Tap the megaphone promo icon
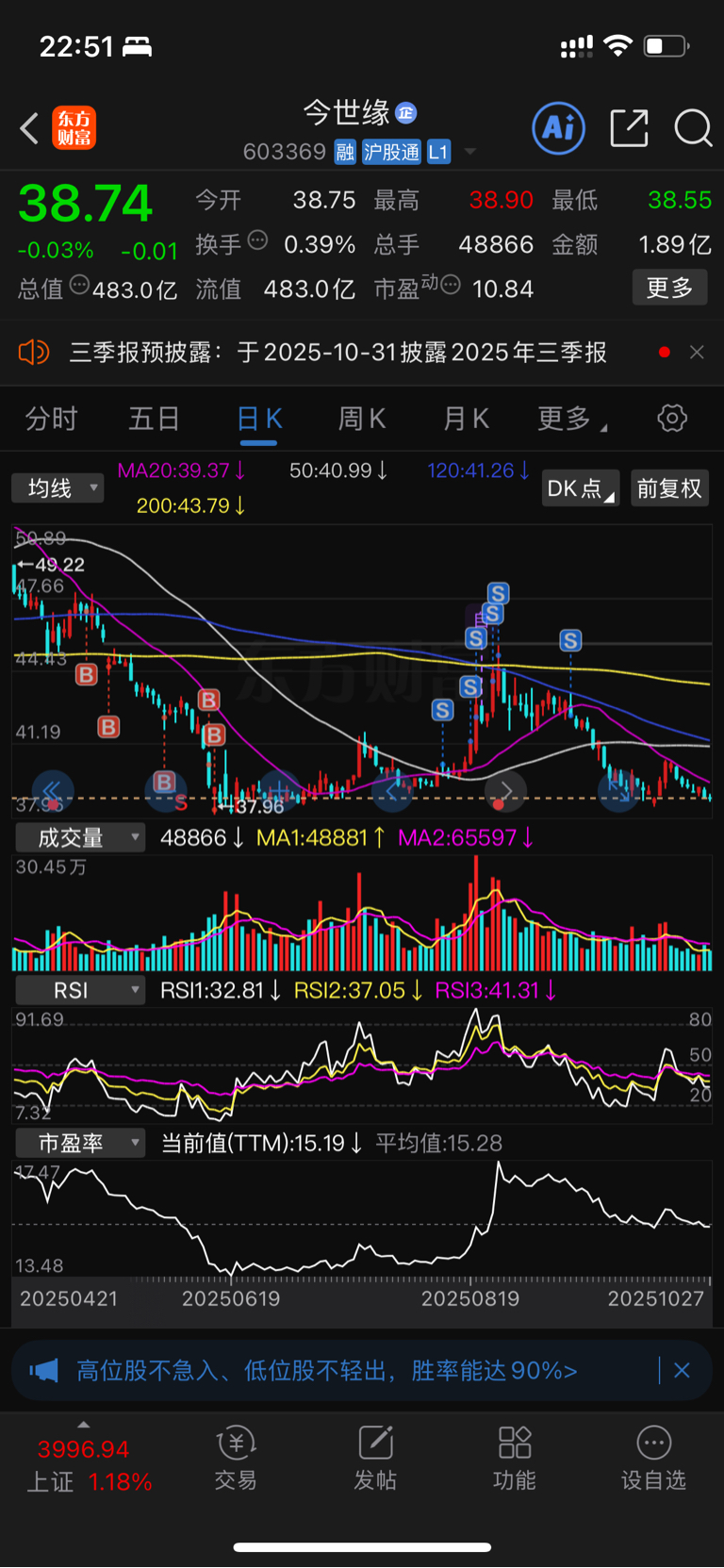Screen dimensions: 724x1568 click(x=43, y=1370)
